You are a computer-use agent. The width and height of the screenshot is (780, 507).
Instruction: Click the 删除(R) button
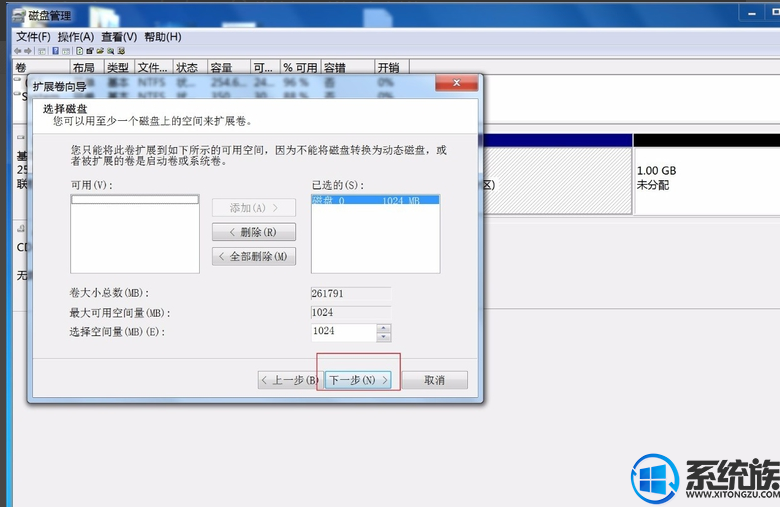point(254,232)
